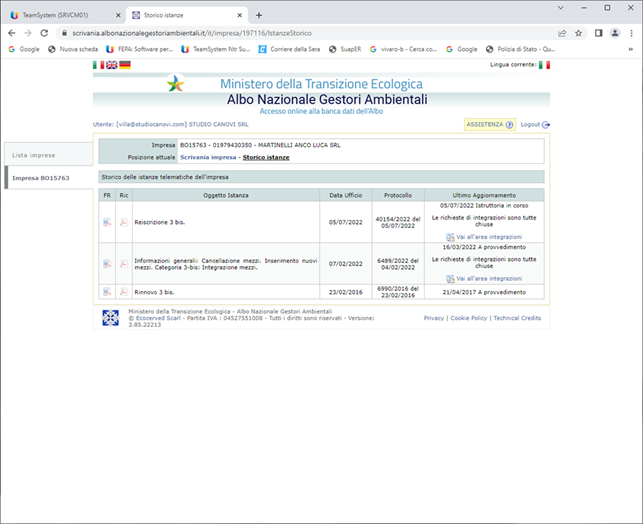Open PDF receipt for Informazioni generali row
Image resolution: width=643 pixels, height=524 pixels.
click(x=124, y=264)
